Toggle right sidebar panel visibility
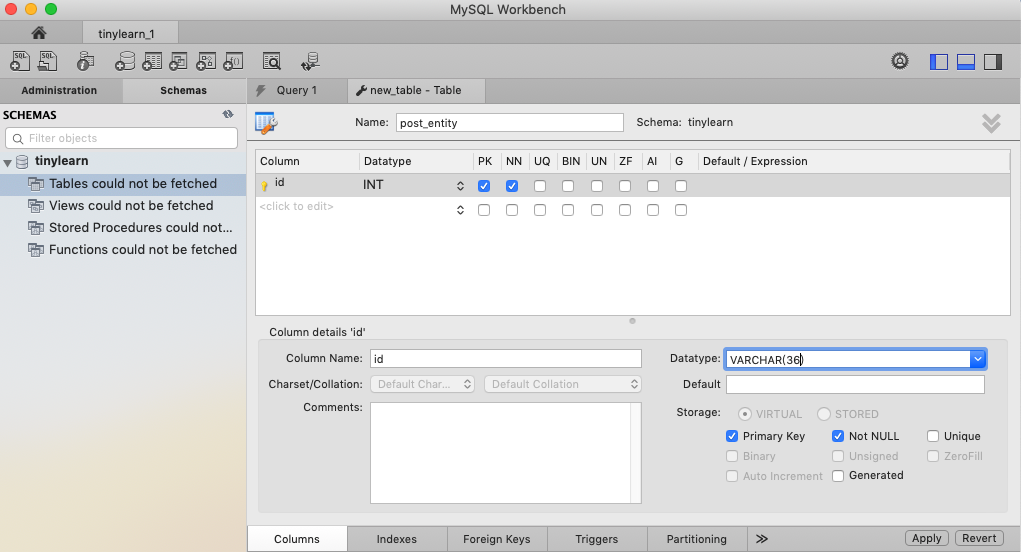The image size is (1021, 552). [993, 62]
